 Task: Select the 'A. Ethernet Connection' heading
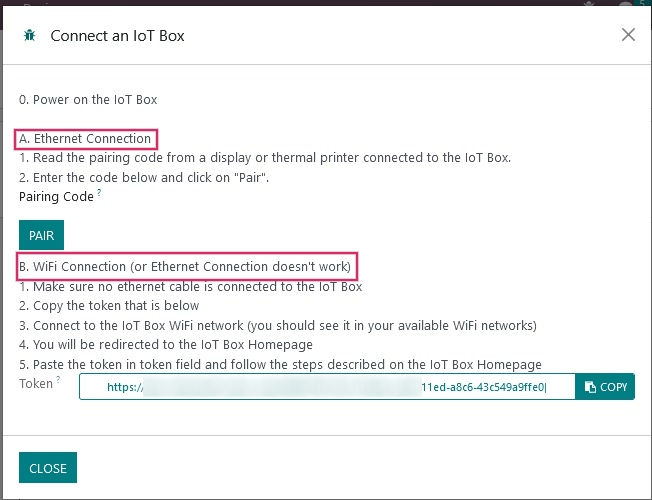click(86, 139)
